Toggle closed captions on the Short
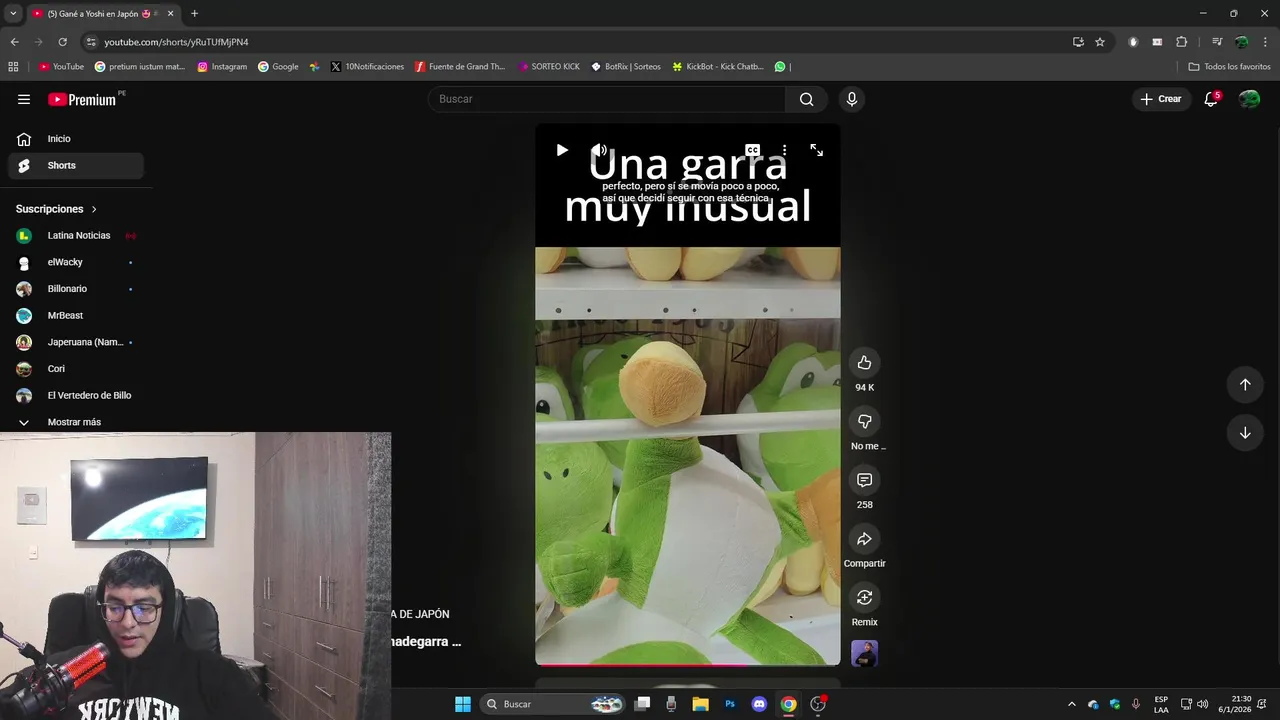Image resolution: width=1280 pixels, height=720 pixels. coord(752,150)
